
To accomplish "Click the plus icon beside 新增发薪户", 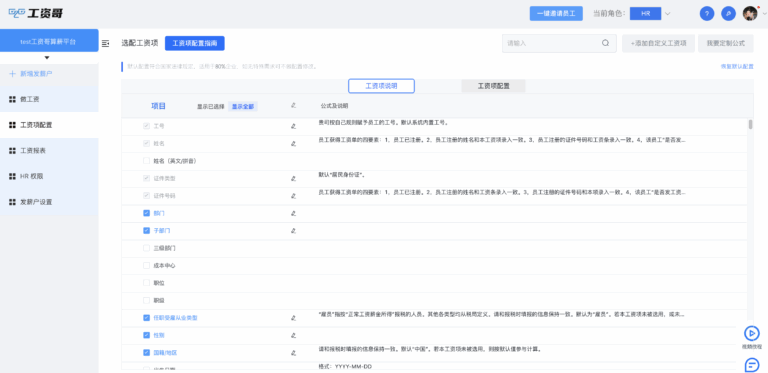I will pyautogui.click(x=12, y=74).
